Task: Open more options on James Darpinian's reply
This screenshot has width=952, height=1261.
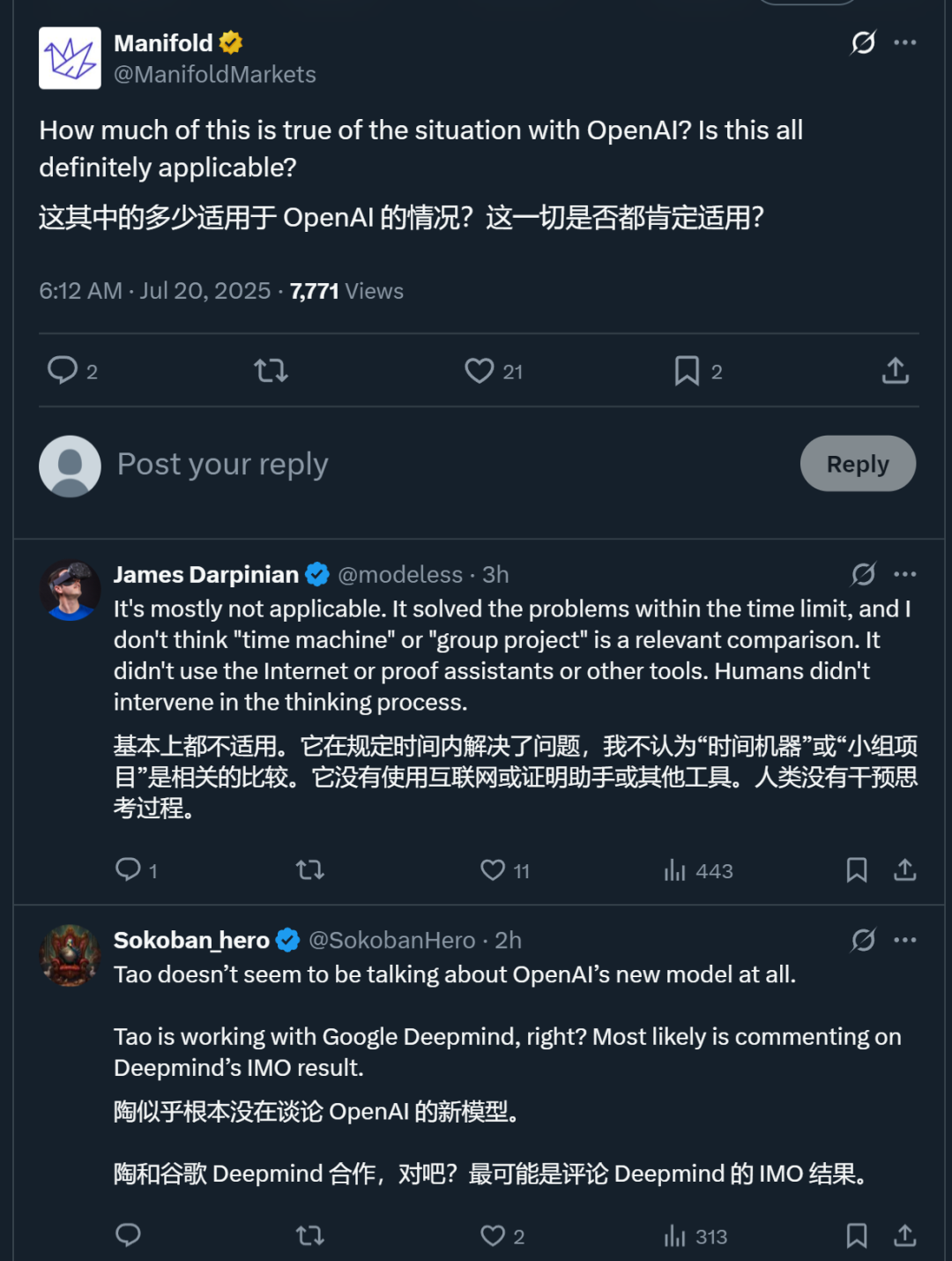Action: 905,574
